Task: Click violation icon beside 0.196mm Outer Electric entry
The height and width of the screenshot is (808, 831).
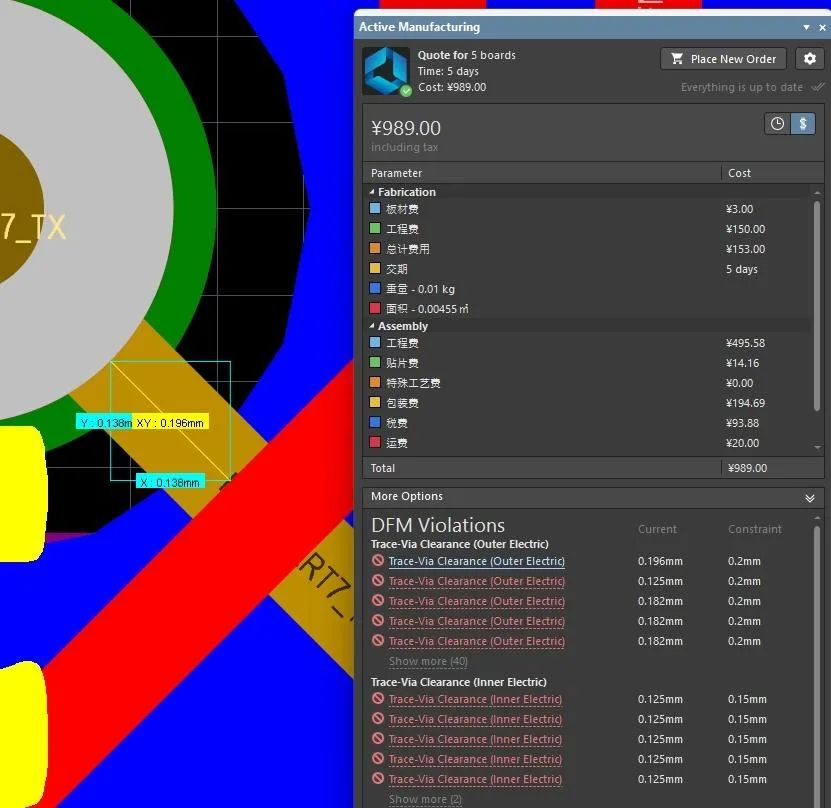Action: (x=377, y=561)
